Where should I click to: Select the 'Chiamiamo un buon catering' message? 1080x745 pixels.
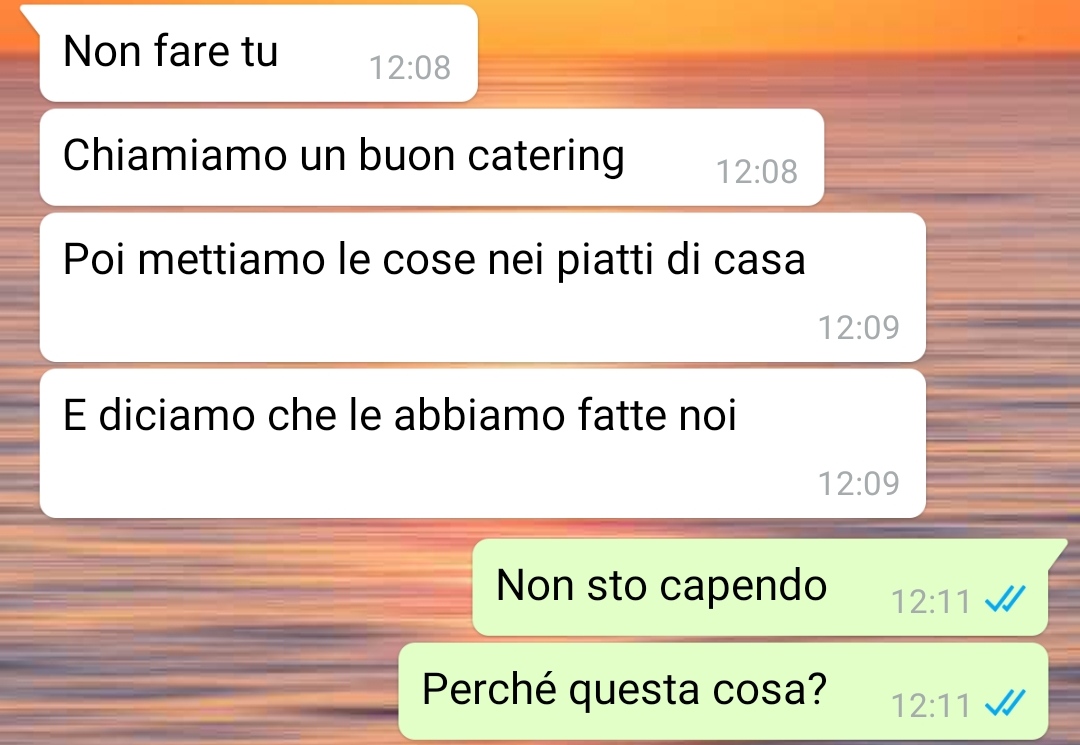coord(432,157)
